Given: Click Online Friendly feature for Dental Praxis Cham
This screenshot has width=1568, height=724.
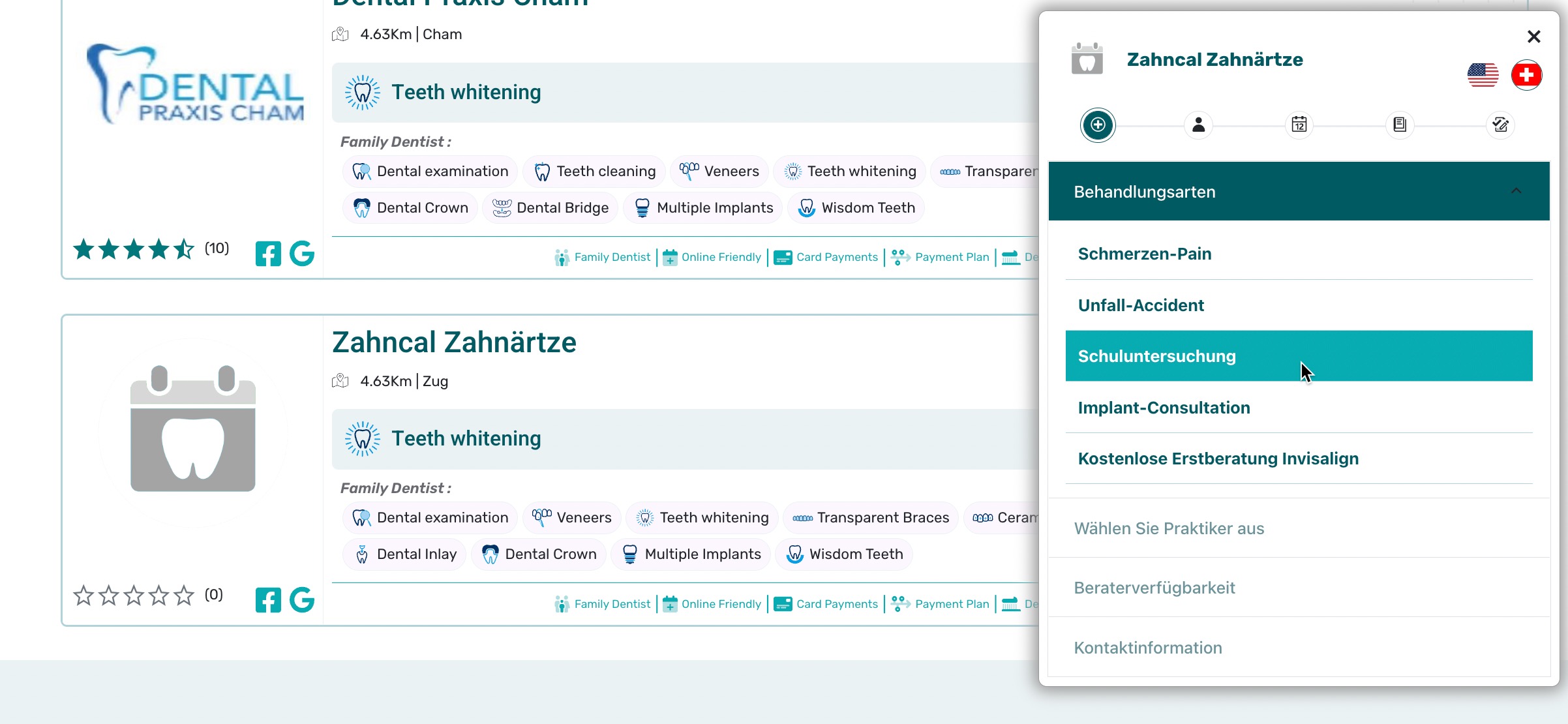Looking at the screenshot, I should 712,257.
